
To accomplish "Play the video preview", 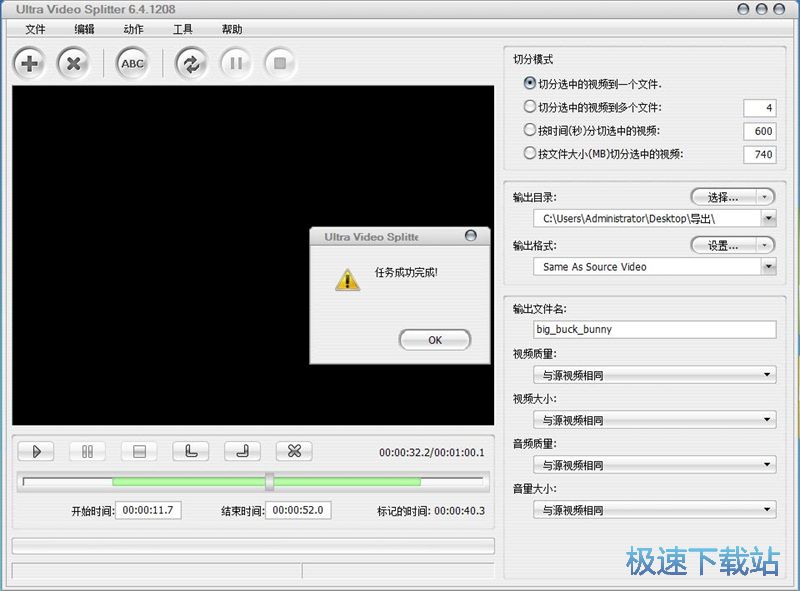I will point(36,451).
